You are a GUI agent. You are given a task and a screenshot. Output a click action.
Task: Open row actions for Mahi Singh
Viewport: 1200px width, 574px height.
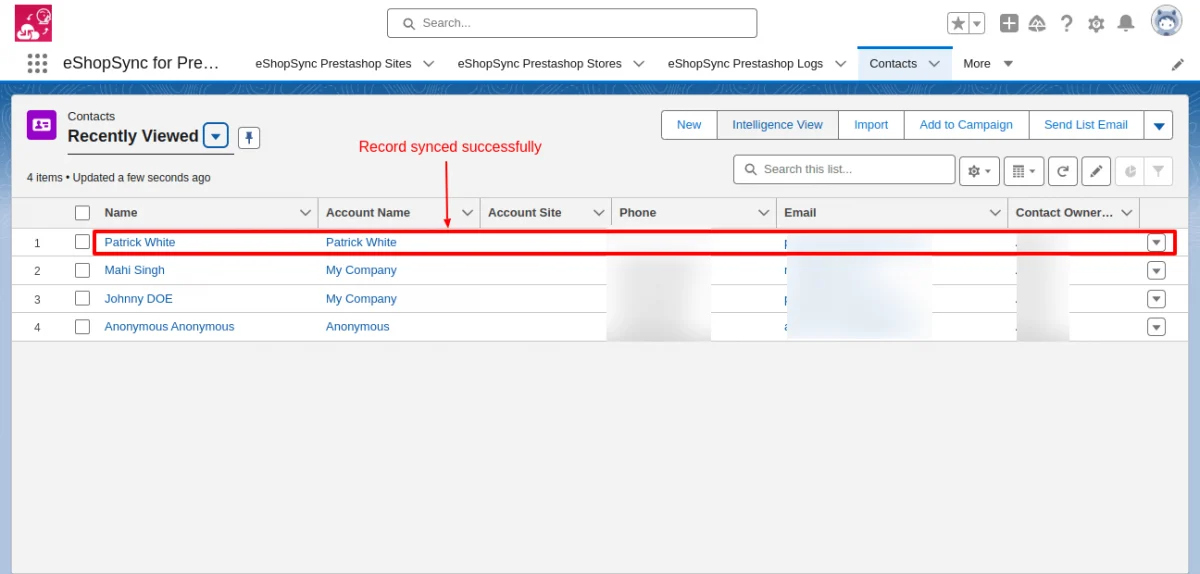(1157, 270)
